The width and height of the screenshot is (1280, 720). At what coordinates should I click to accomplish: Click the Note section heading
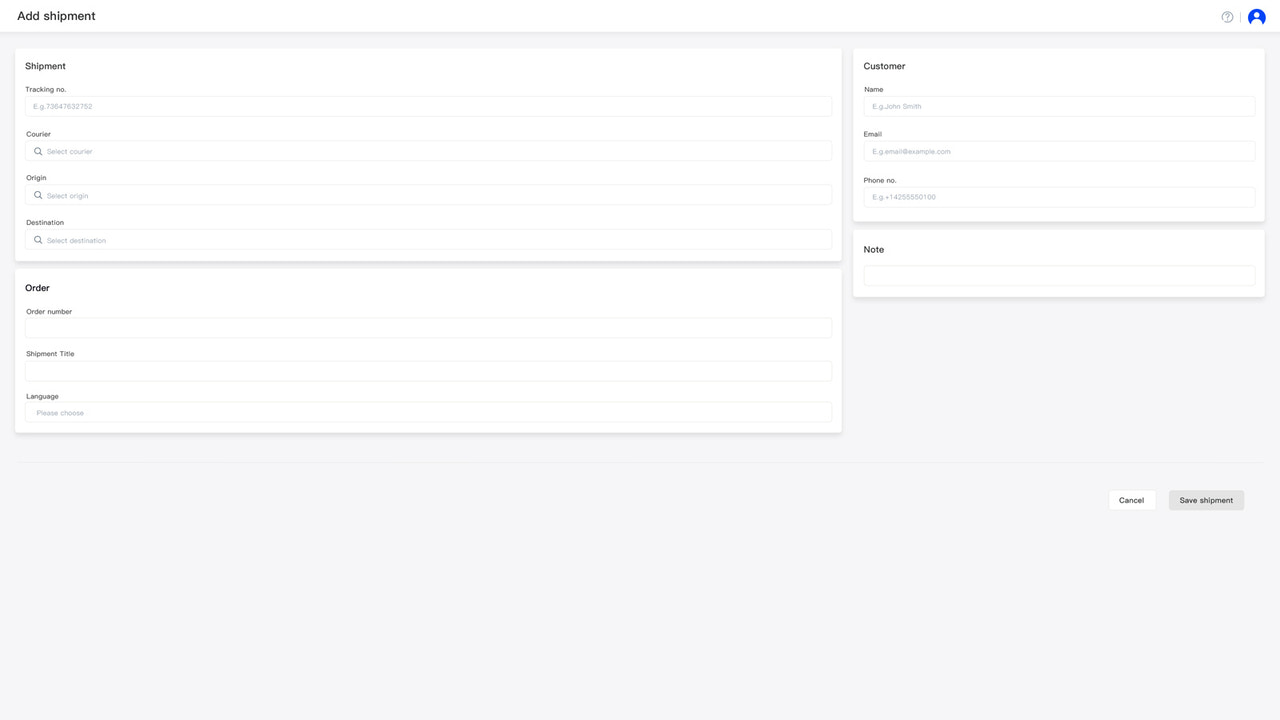[x=874, y=250]
